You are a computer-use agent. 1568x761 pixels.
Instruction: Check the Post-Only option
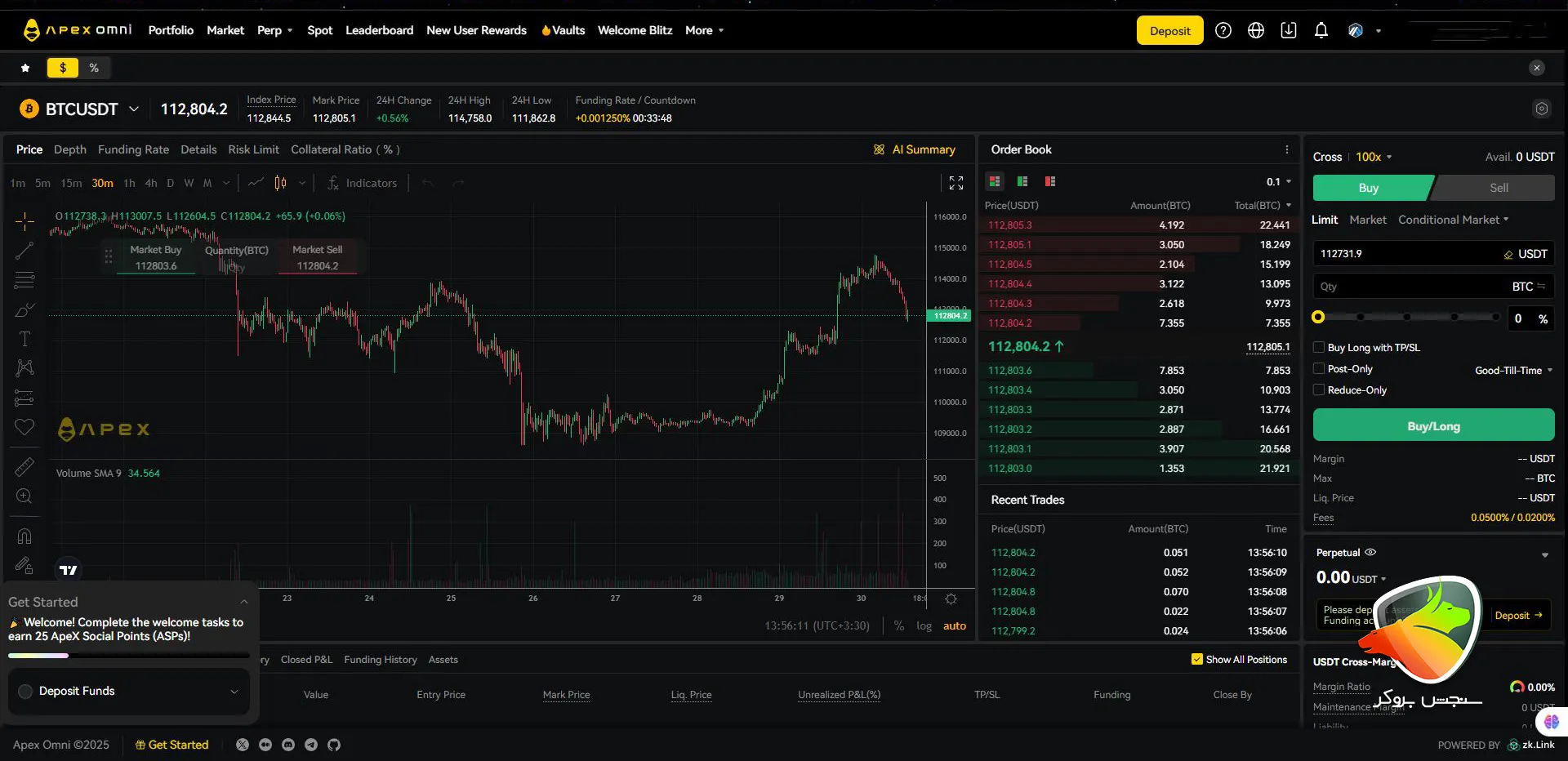point(1319,369)
